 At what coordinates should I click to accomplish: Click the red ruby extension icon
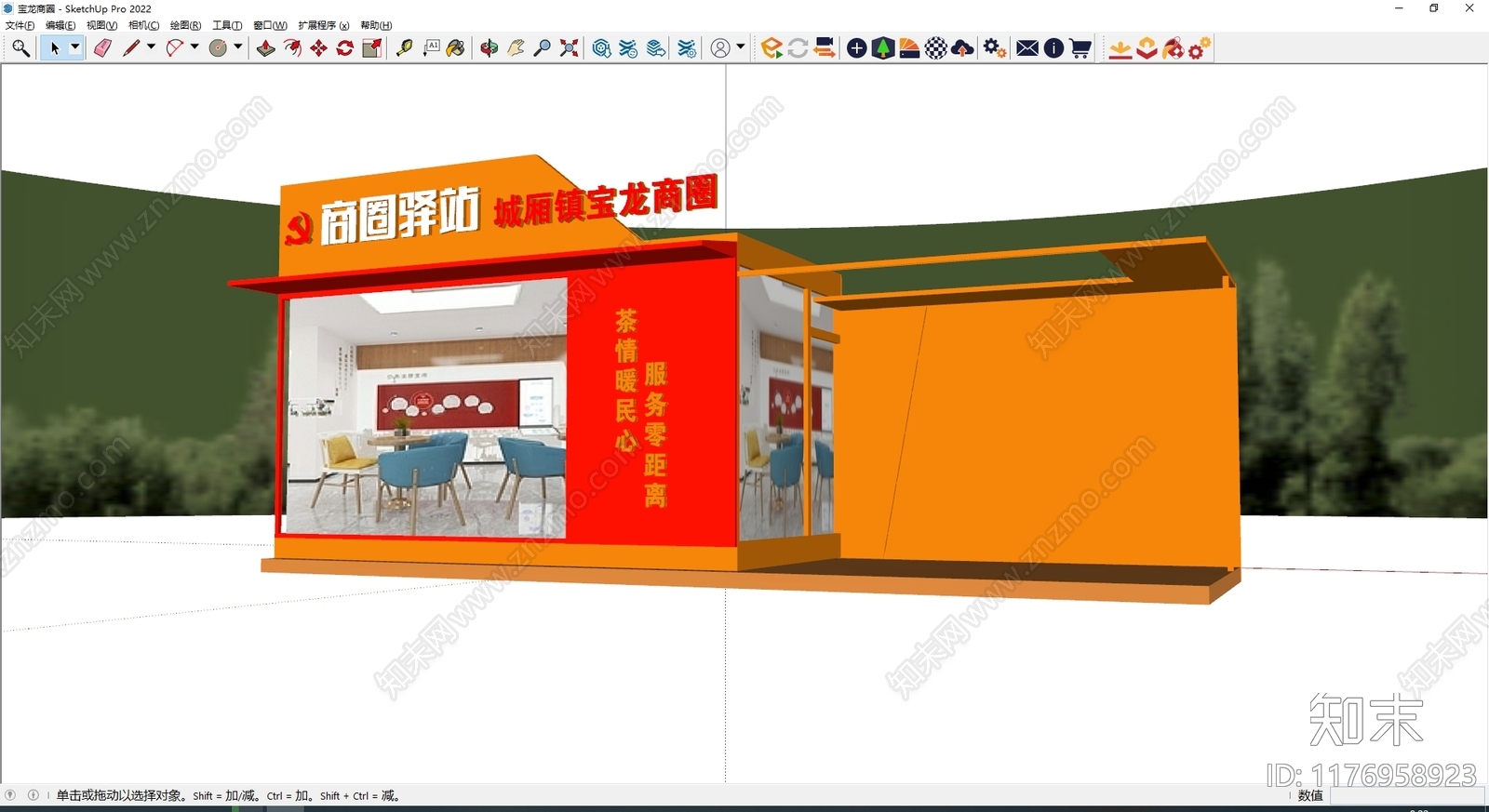click(1173, 48)
